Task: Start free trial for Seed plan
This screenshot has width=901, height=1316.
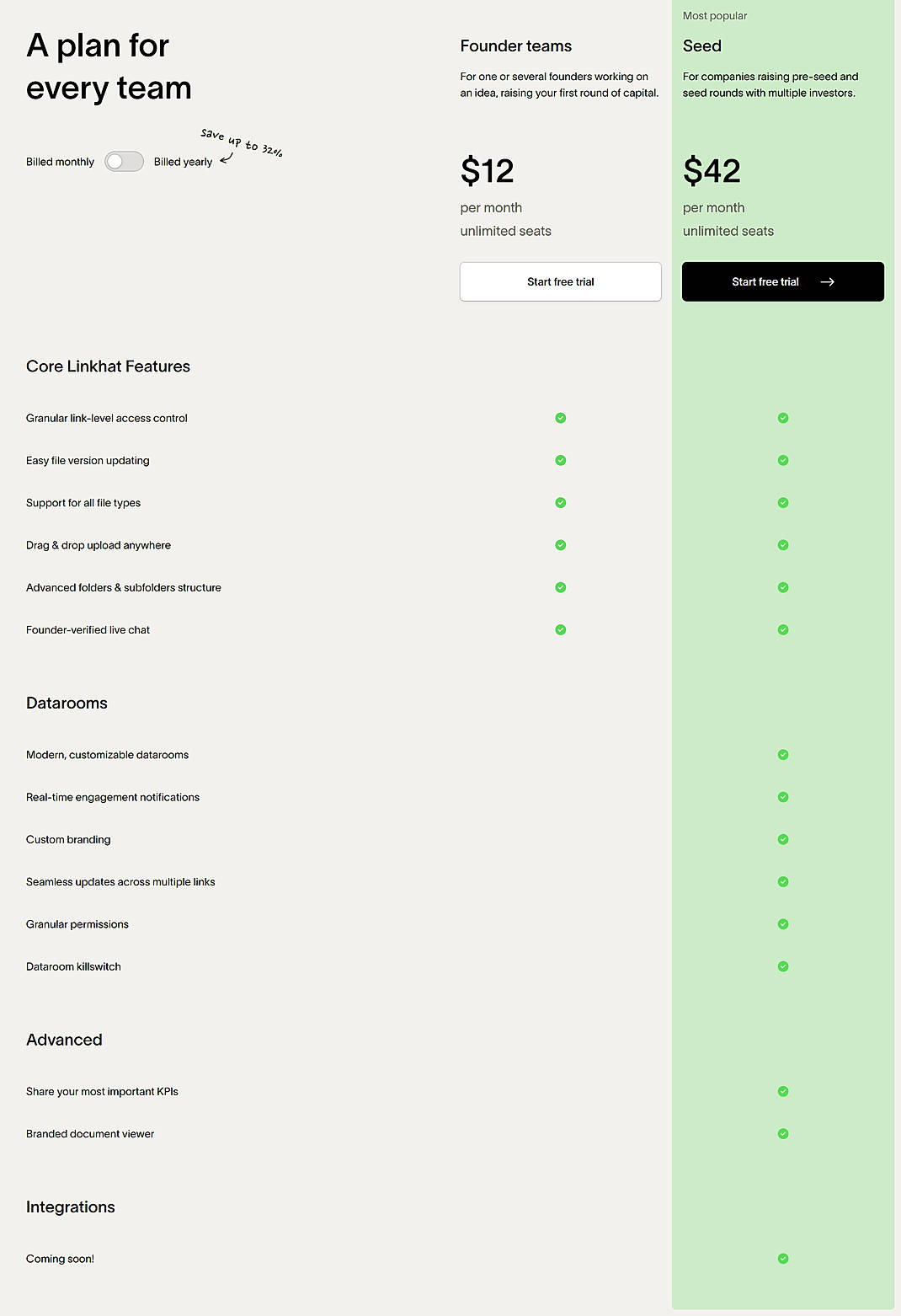Action: (765, 281)
